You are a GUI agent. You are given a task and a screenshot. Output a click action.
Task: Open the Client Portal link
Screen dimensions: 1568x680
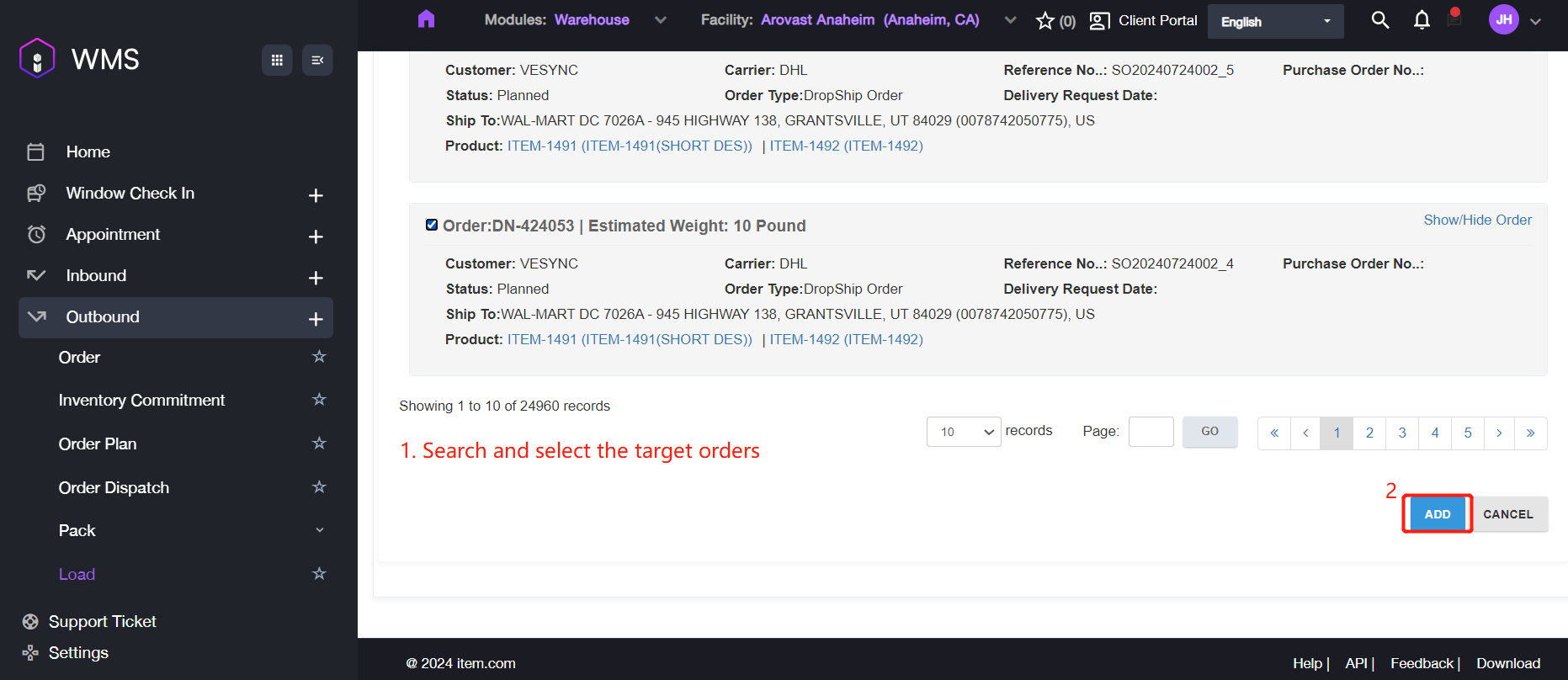tap(1144, 20)
